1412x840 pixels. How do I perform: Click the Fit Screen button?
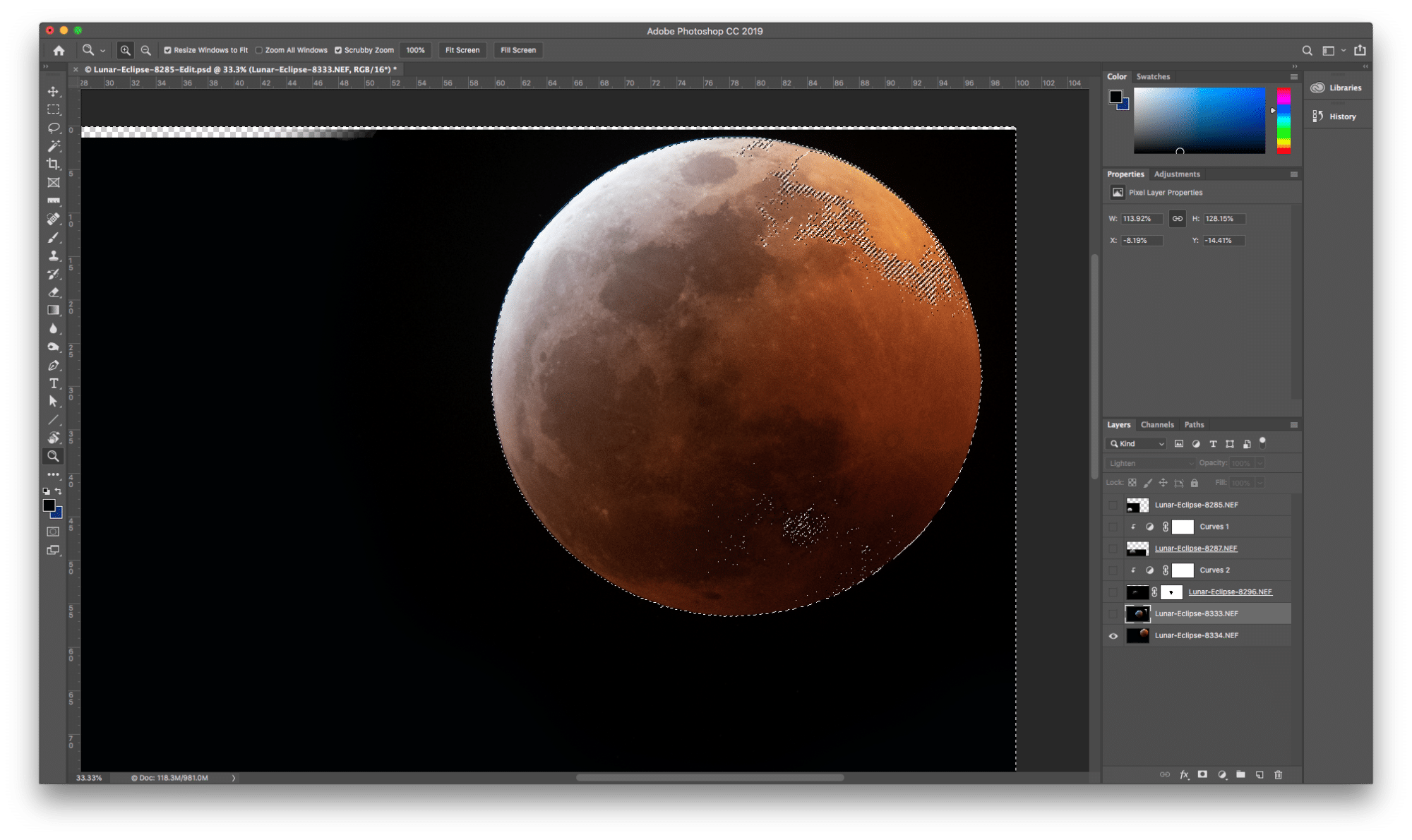(x=462, y=51)
